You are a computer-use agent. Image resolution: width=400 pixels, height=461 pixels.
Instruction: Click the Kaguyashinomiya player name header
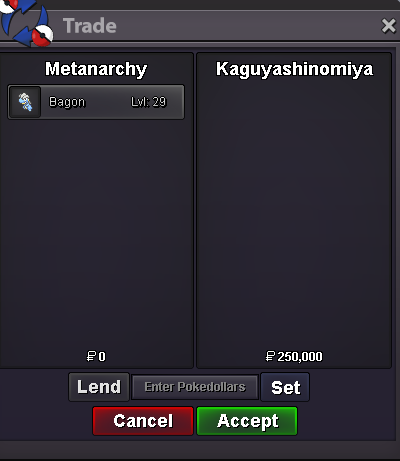click(x=294, y=69)
